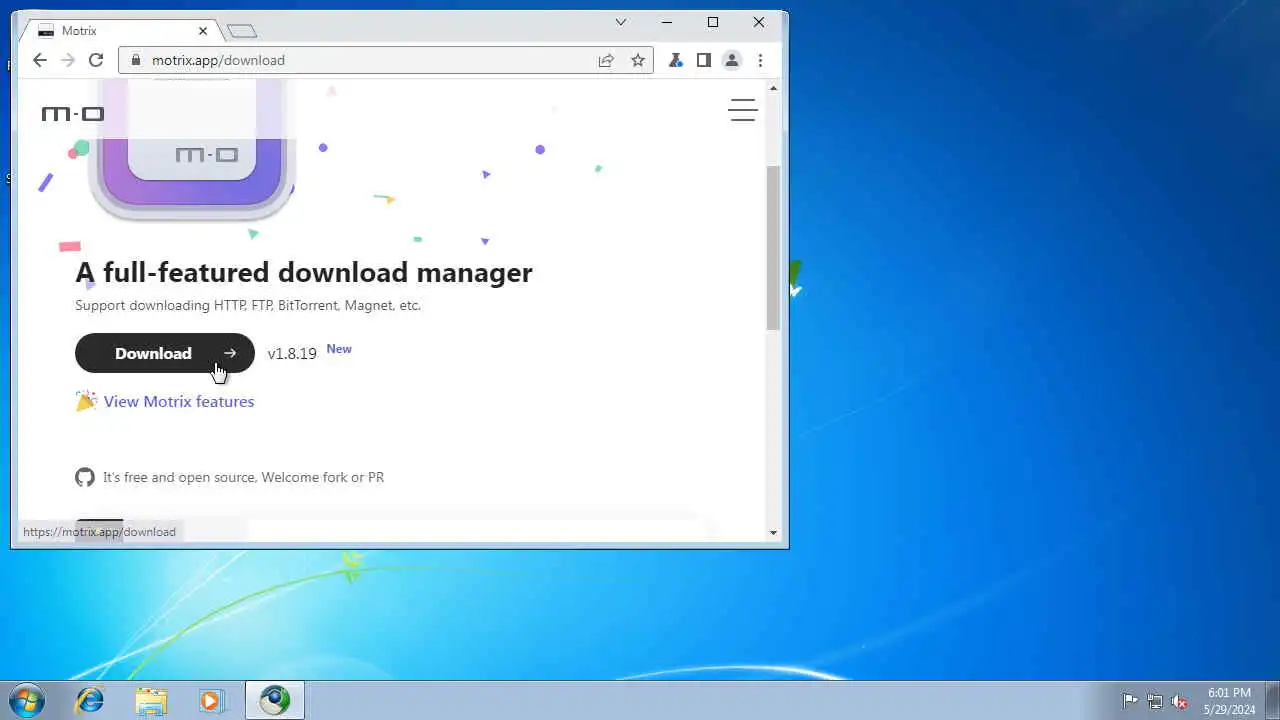Image resolution: width=1280 pixels, height=720 pixels.
Task: Open the Action Center flag icon
Action: pyautogui.click(x=1130, y=700)
